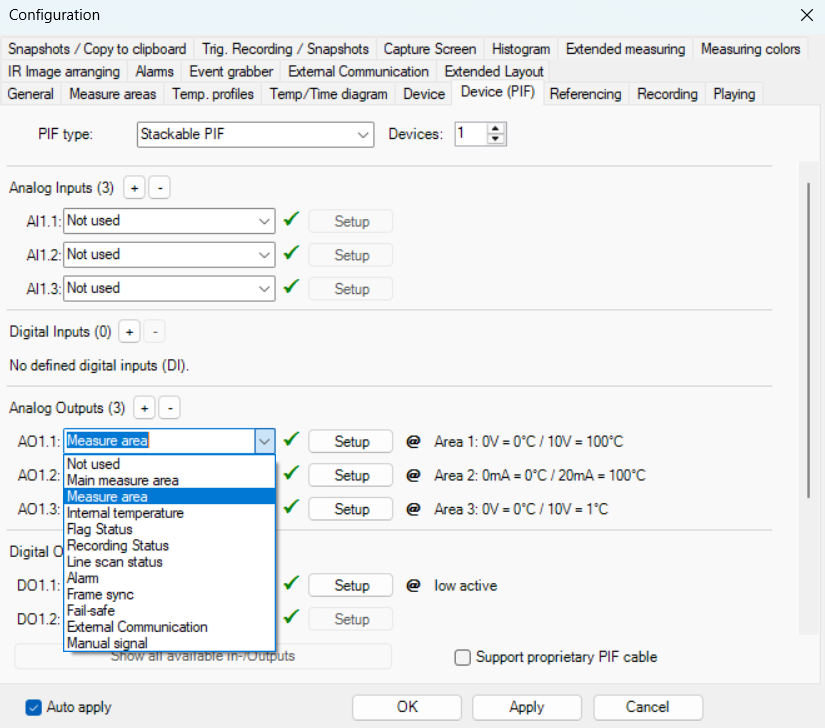Image resolution: width=825 pixels, height=728 pixels.
Task: Click the Apply button
Action: point(527,707)
